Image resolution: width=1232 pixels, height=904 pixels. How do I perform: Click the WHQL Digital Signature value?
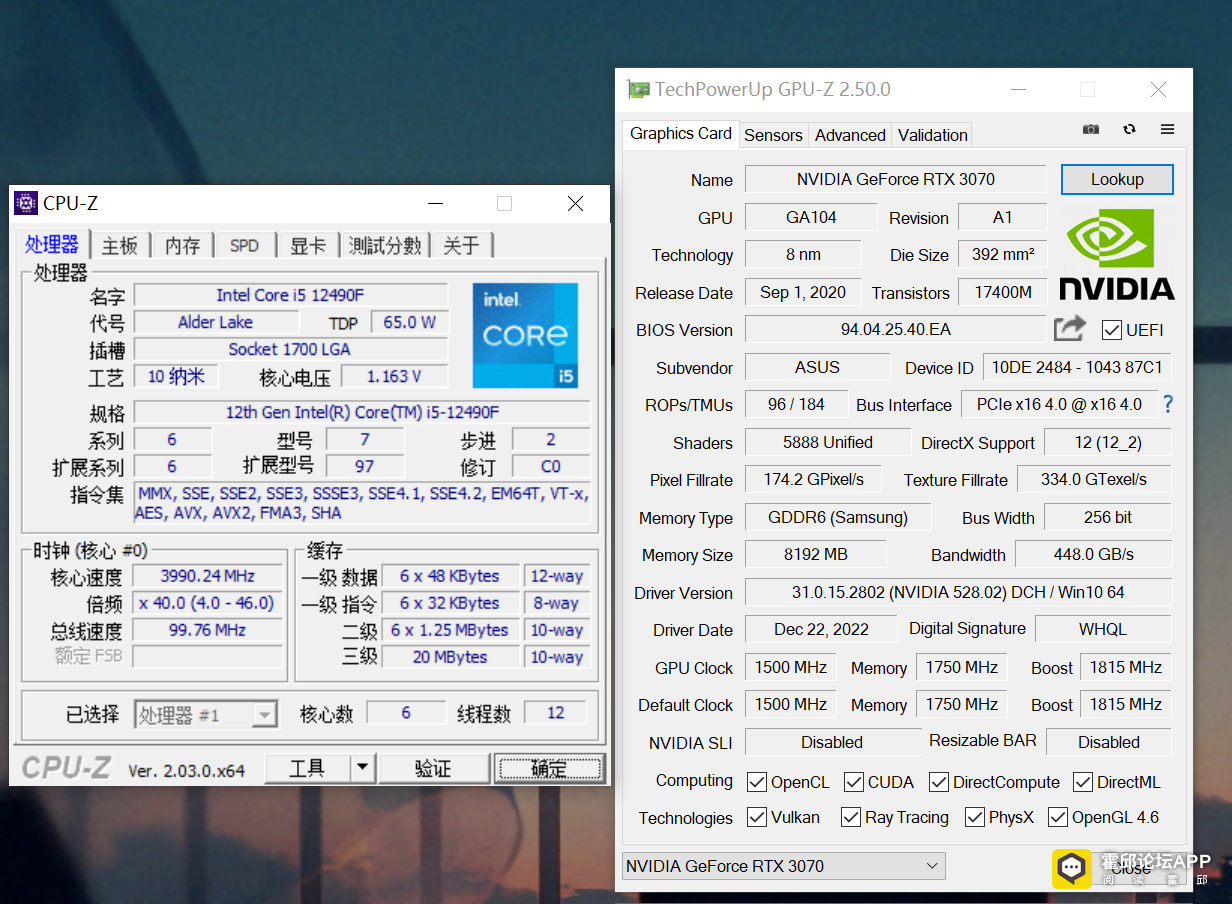[x=1103, y=629]
